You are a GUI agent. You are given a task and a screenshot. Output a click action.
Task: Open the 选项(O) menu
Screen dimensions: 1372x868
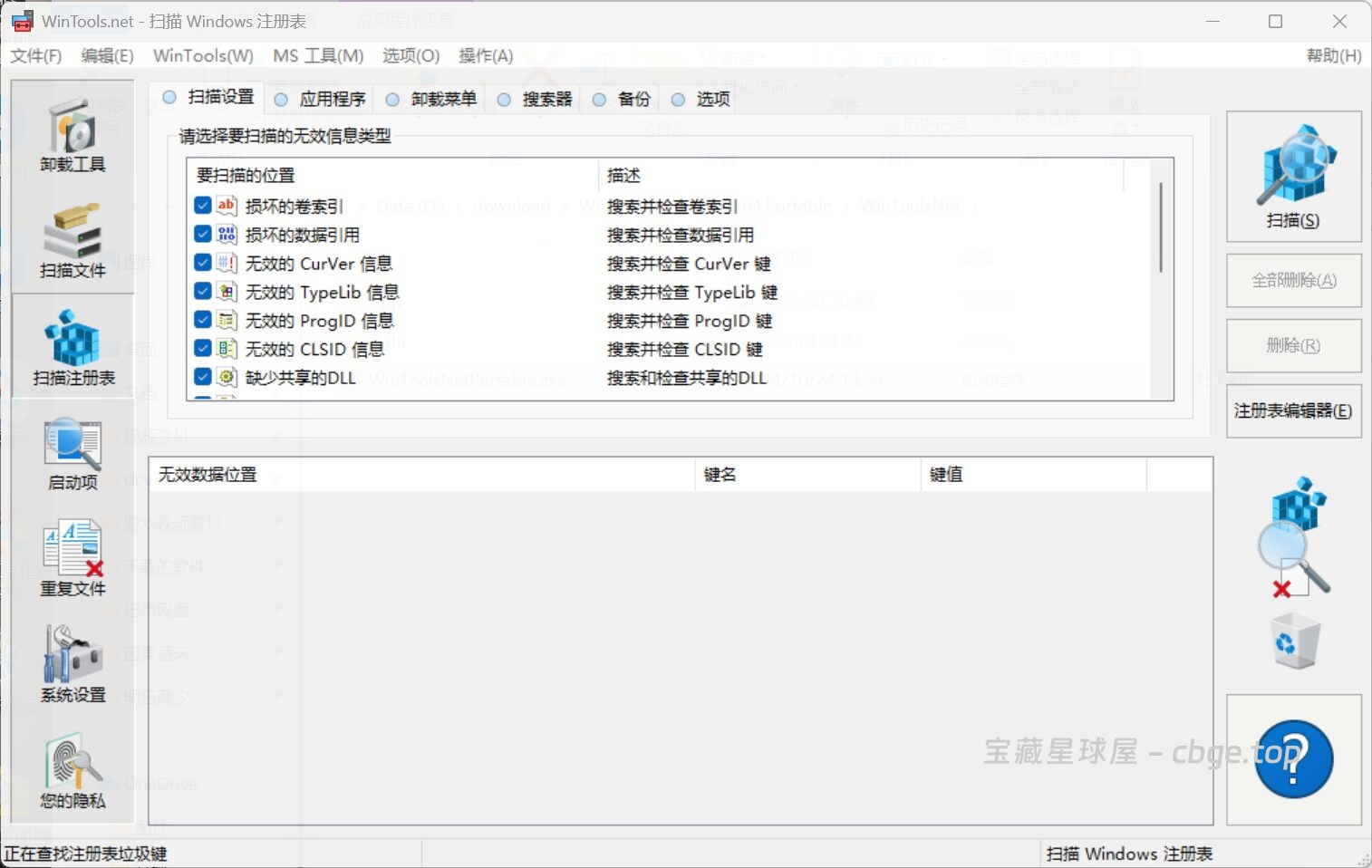pyautogui.click(x=411, y=56)
